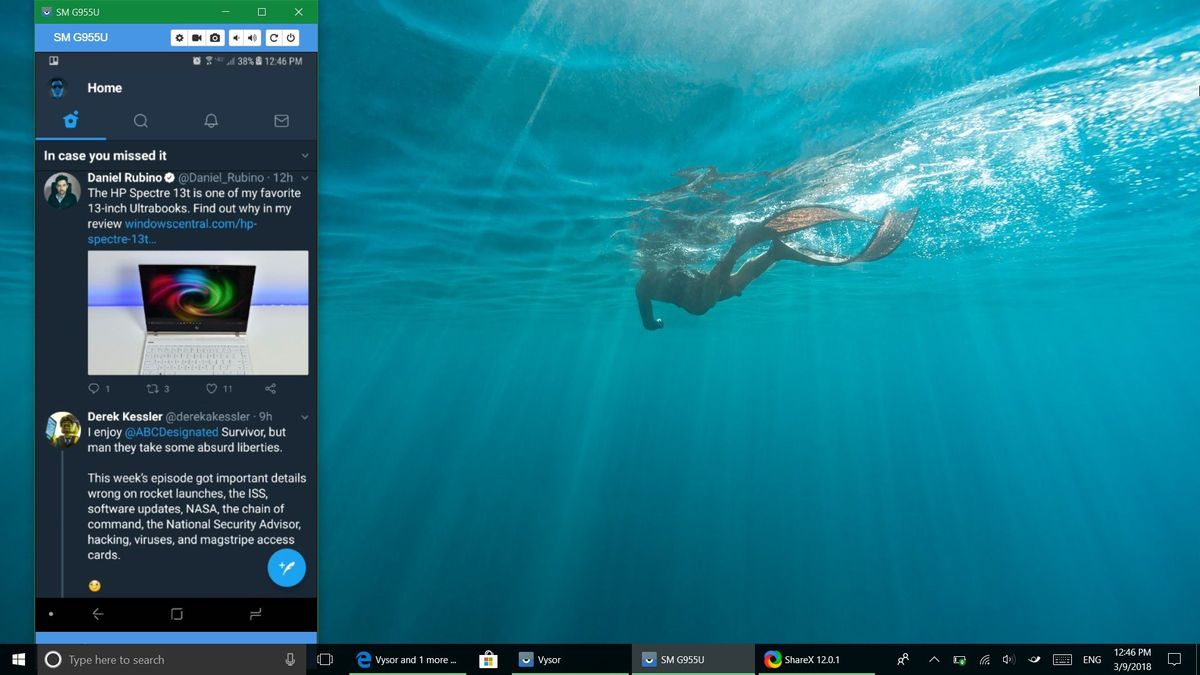The image size is (1200, 675).
Task: Raise the device volume in Vysor
Action: click(254, 37)
